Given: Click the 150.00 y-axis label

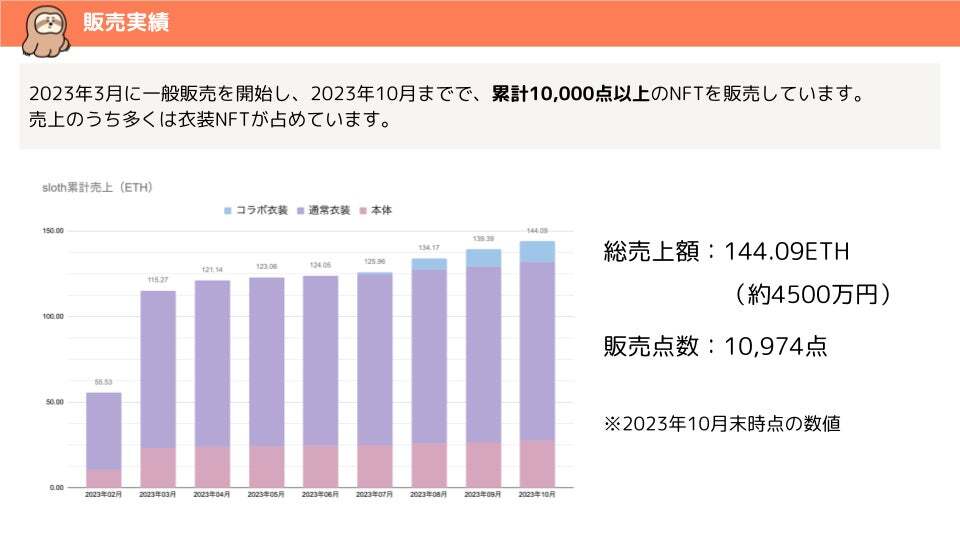Looking at the screenshot, I should coord(52,231).
